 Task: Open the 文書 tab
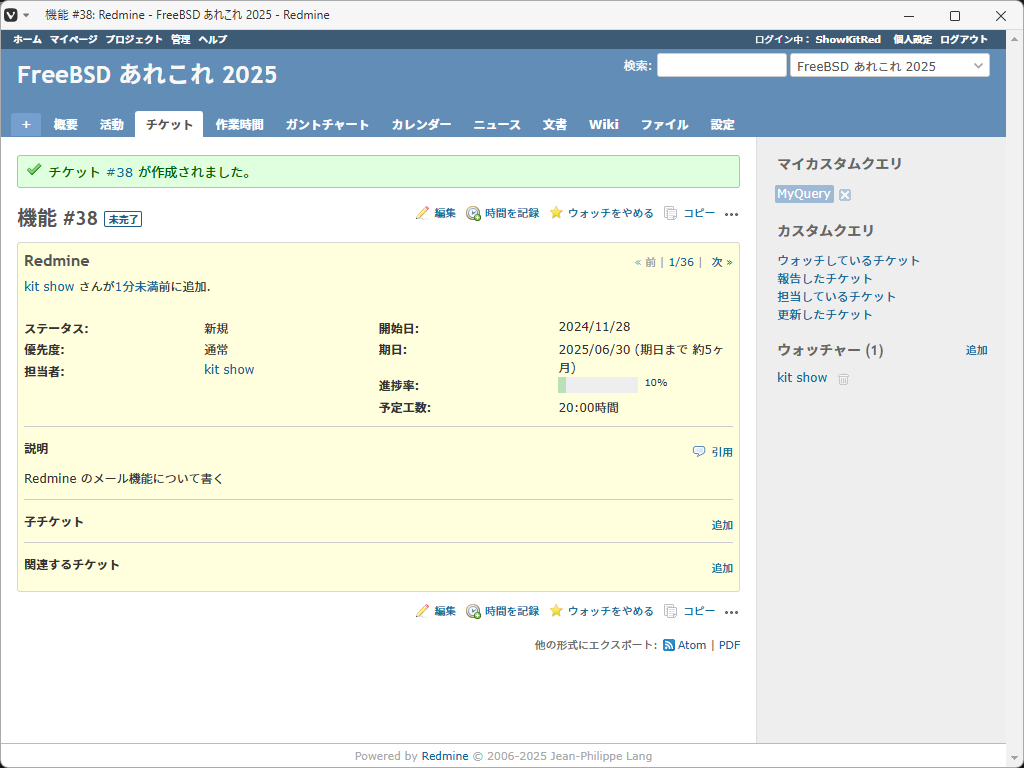pos(554,125)
